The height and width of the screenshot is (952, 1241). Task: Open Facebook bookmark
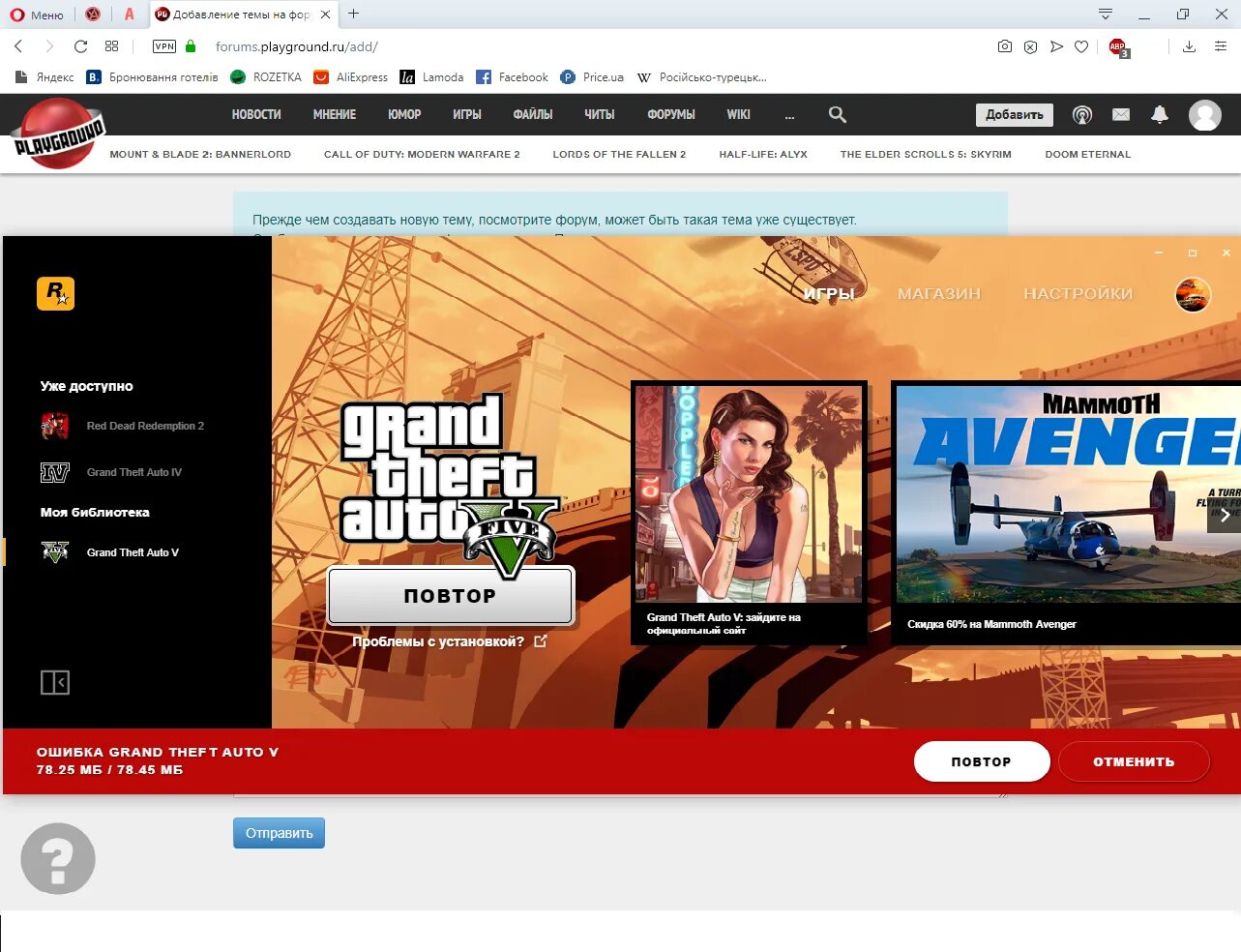(512, 77)
